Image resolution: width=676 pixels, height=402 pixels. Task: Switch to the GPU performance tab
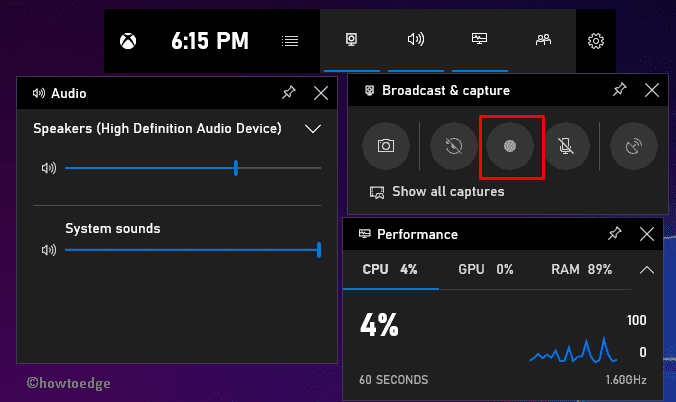tap(485, 269)
